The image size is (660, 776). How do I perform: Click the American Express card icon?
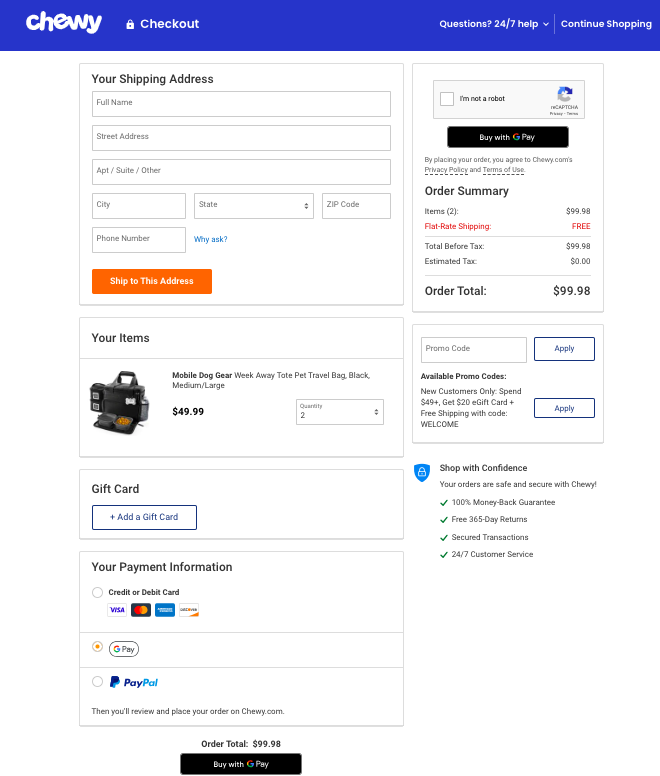tap(165, 610)
